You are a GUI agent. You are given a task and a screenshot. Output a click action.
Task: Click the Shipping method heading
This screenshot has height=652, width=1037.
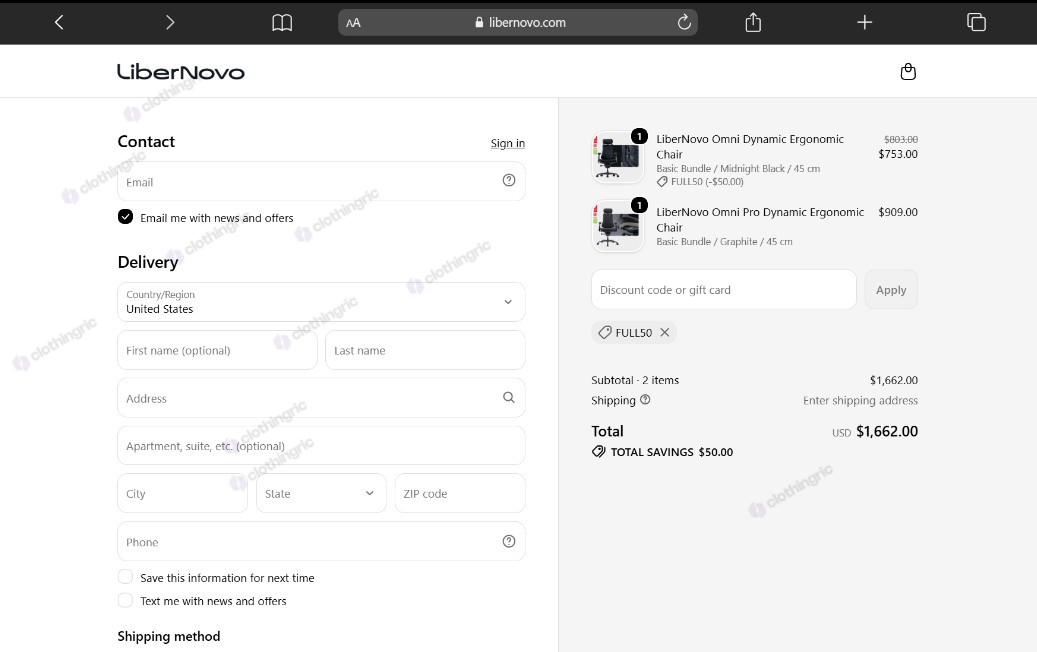pos(169,636)
